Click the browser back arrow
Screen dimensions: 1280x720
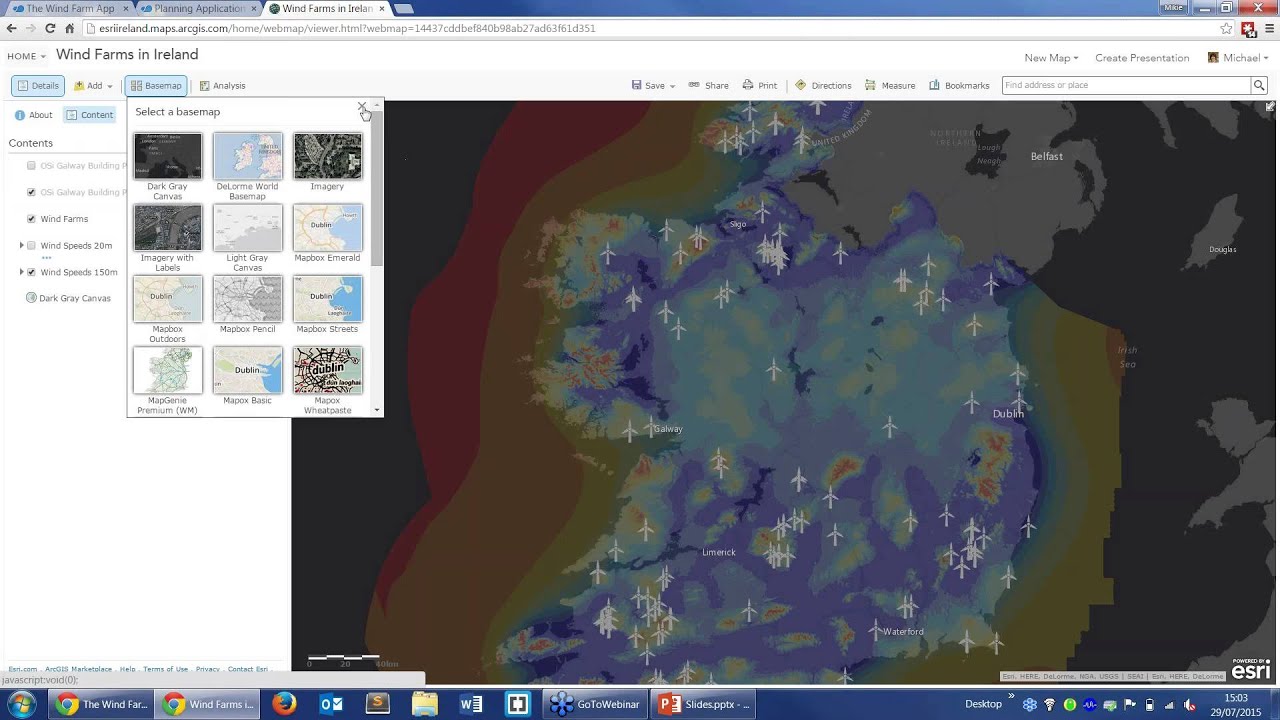click(x=12, y=28)
